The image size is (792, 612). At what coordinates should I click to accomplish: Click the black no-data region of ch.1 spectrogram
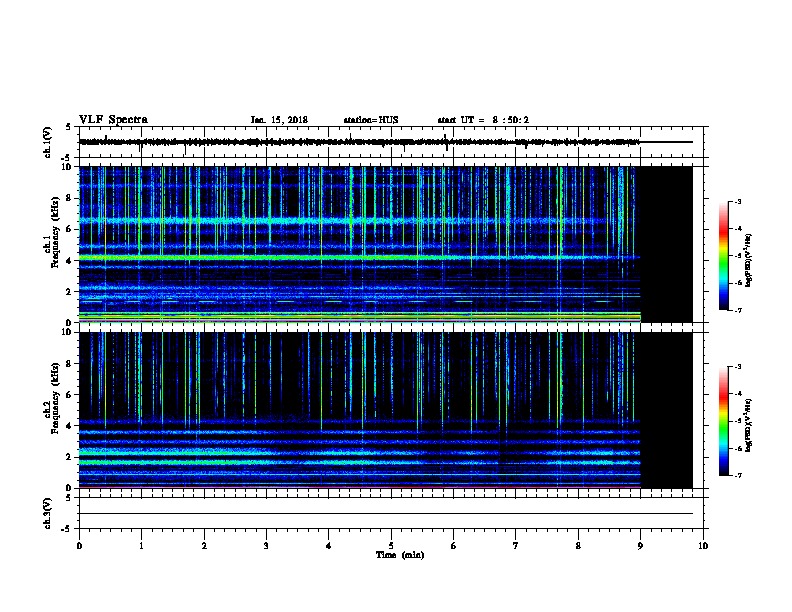[666, 244]
